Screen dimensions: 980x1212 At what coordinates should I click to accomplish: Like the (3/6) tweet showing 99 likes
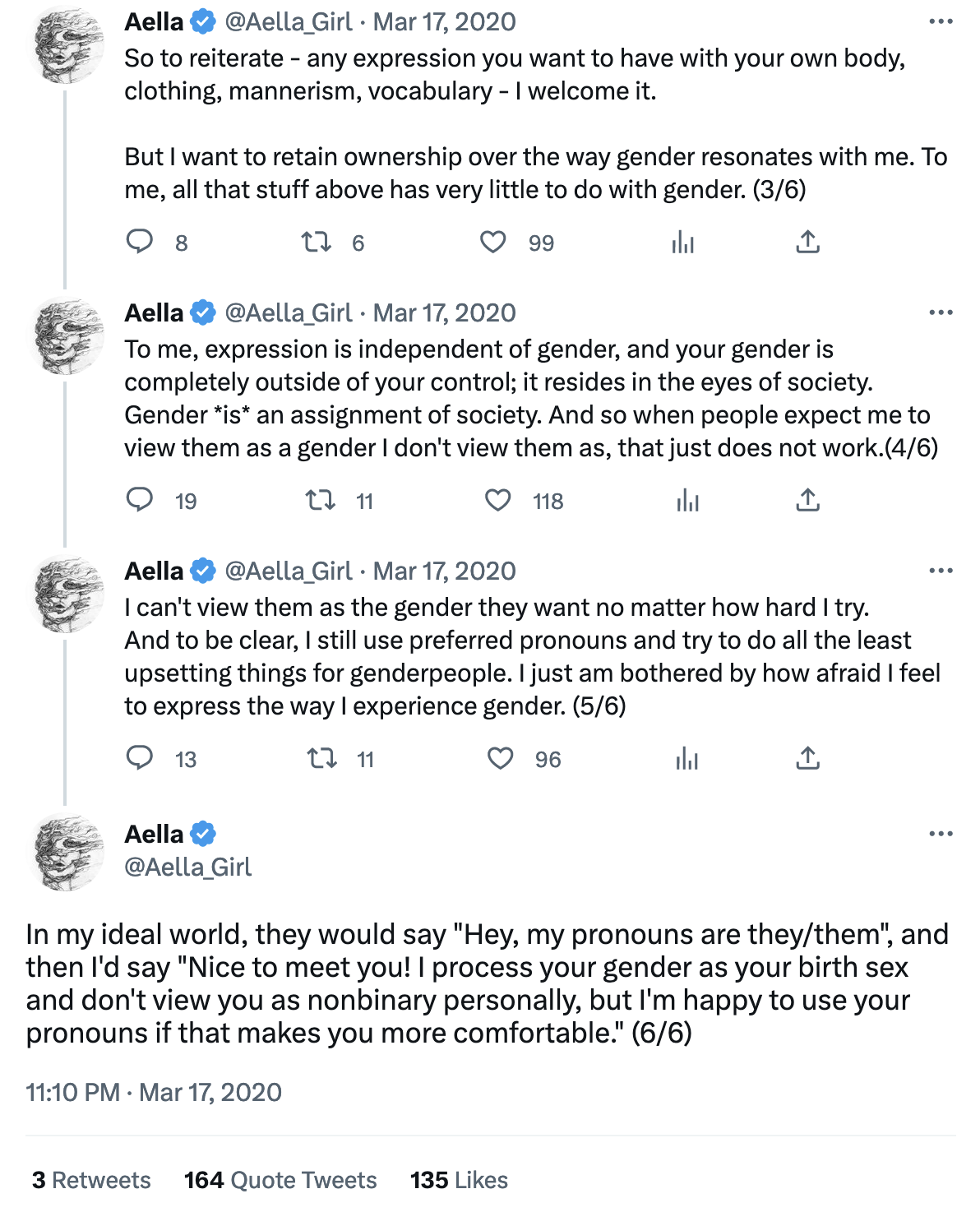coord(492,242)
